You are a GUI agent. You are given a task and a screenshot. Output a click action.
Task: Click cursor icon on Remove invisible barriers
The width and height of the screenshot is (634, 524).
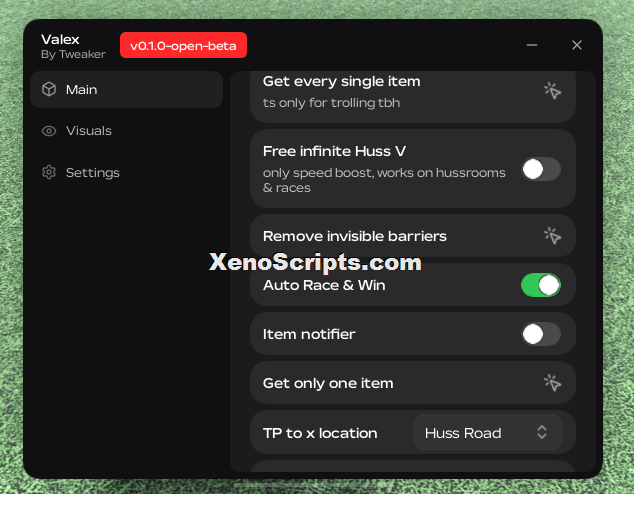[552, 236]
